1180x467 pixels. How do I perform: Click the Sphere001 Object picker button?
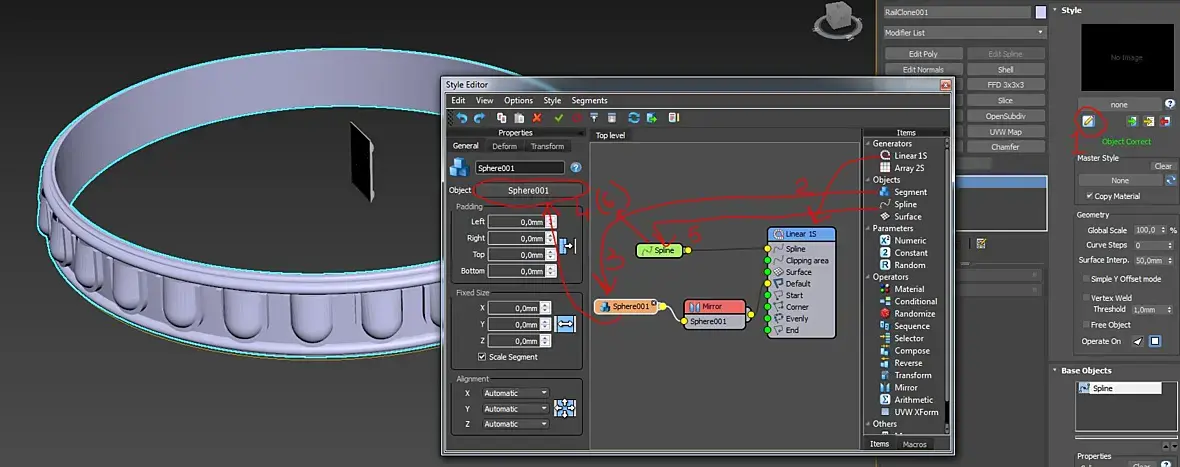(x=528, y=191)
